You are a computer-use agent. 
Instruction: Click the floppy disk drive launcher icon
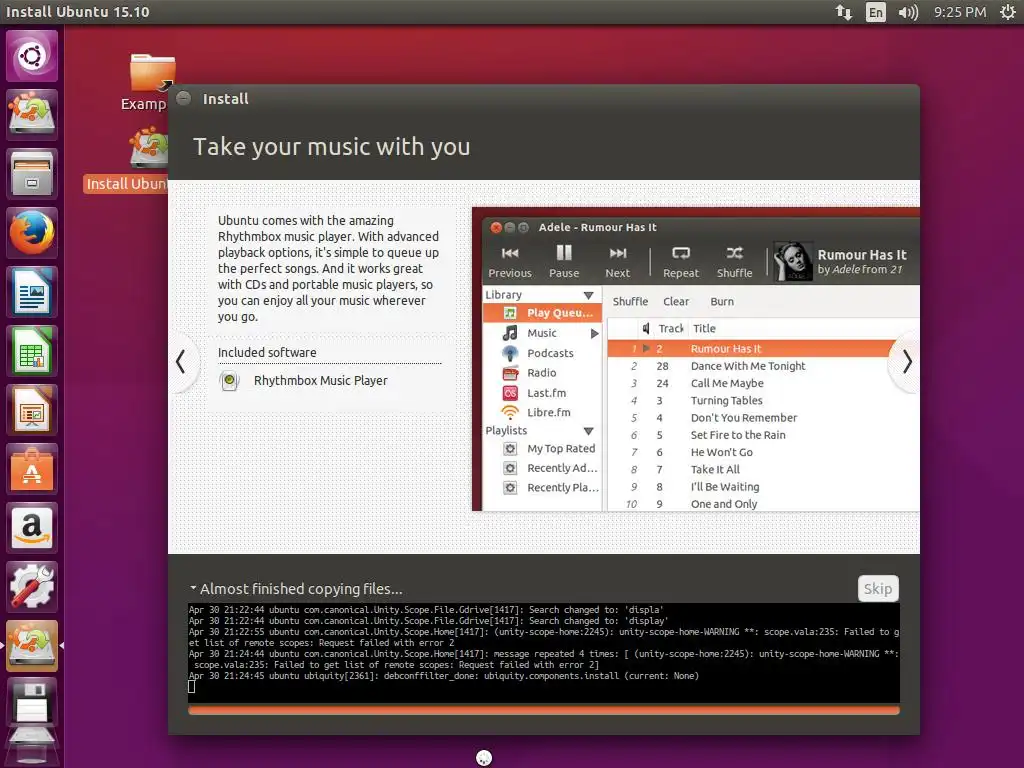coord(31,703)
